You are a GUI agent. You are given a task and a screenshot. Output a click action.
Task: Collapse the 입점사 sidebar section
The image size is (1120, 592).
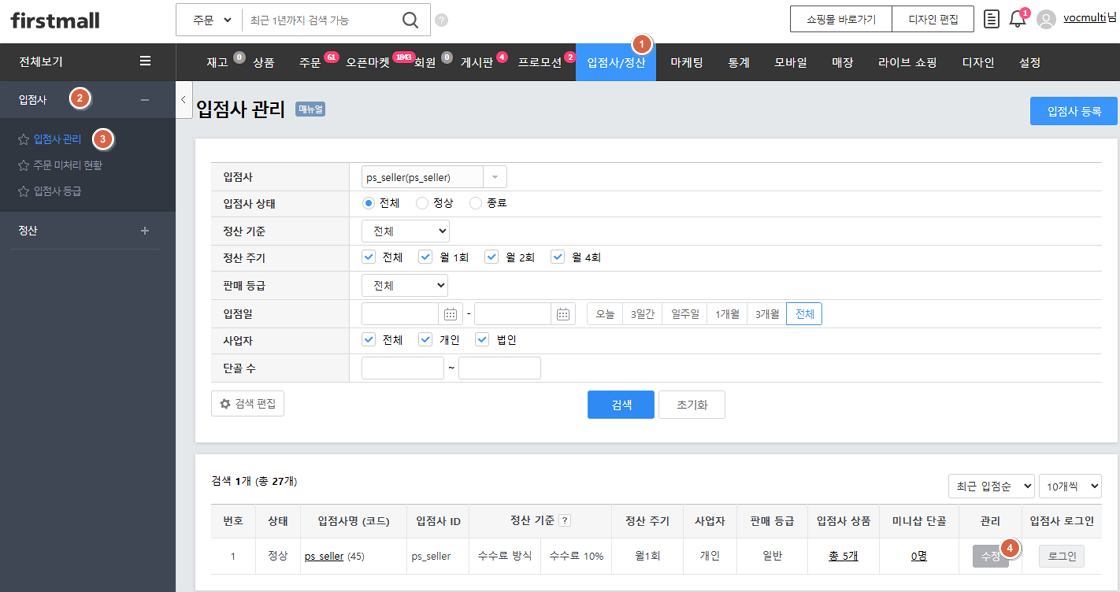click(x=145, y=100)
